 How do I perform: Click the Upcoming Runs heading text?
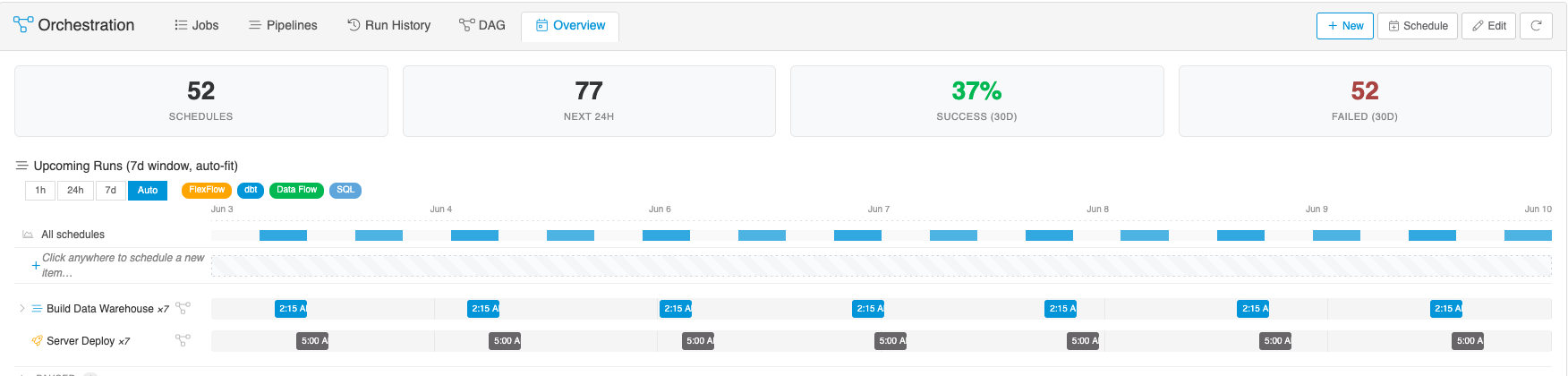coord(136,166)
